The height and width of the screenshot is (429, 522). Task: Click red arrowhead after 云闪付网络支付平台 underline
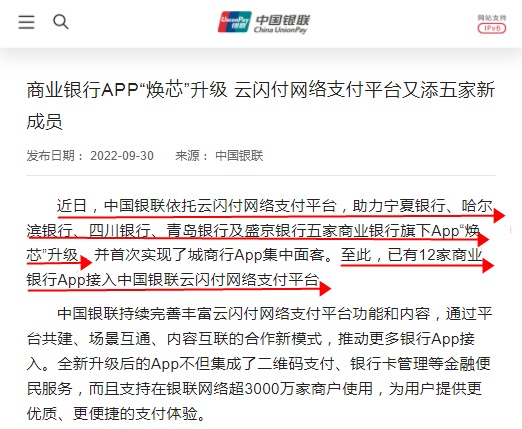pos(325,289)
